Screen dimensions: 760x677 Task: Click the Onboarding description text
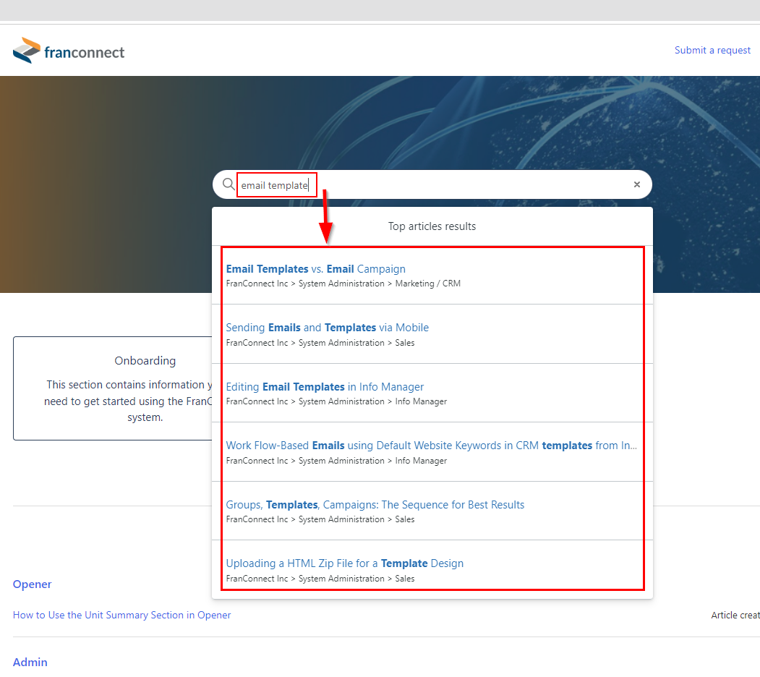click(128, 401)
